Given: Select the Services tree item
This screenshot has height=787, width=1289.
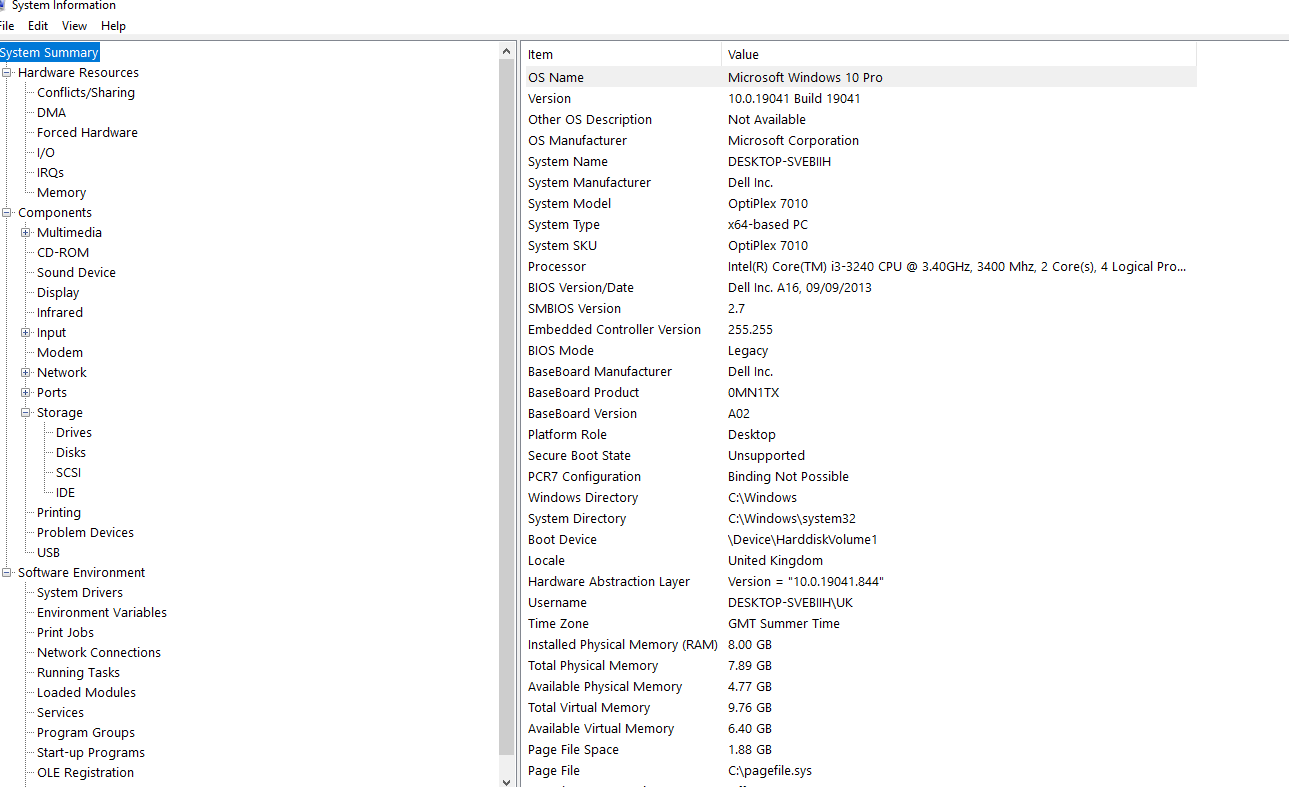Looking at the screenshot, I should pos(60,713).
